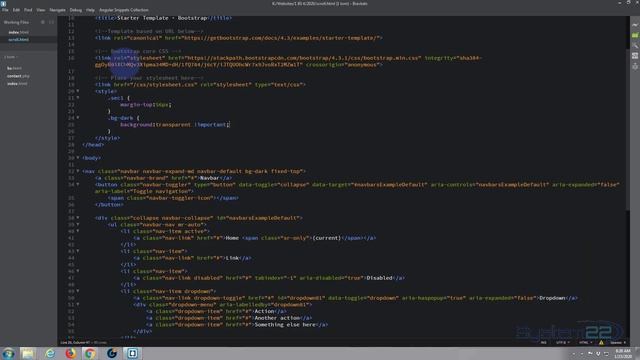
Task: Collapse the button navbar-toggler fold arrow
Action: (78, 184)
